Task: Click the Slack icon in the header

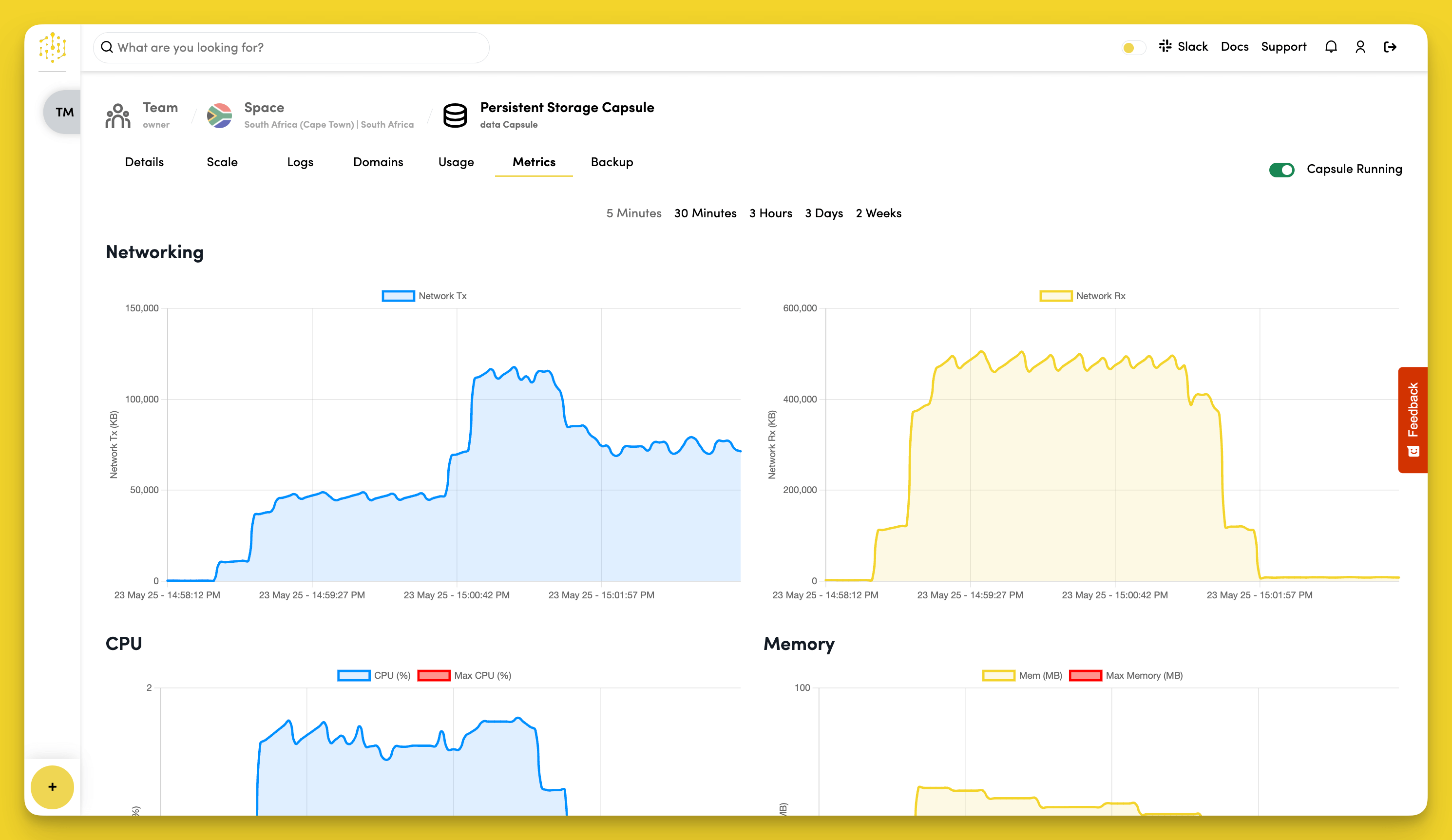Action: click(1165, 46)
